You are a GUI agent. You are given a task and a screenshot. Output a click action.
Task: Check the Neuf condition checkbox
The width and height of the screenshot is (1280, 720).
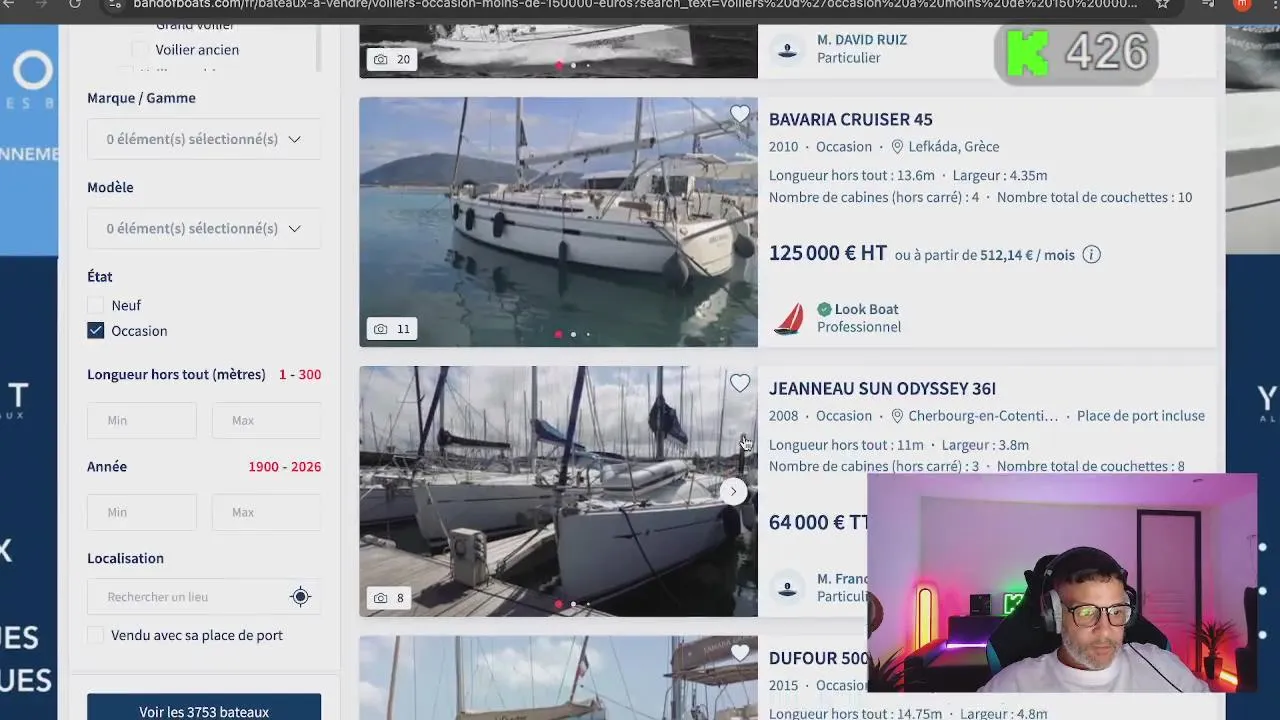click(x=95, y=305)
